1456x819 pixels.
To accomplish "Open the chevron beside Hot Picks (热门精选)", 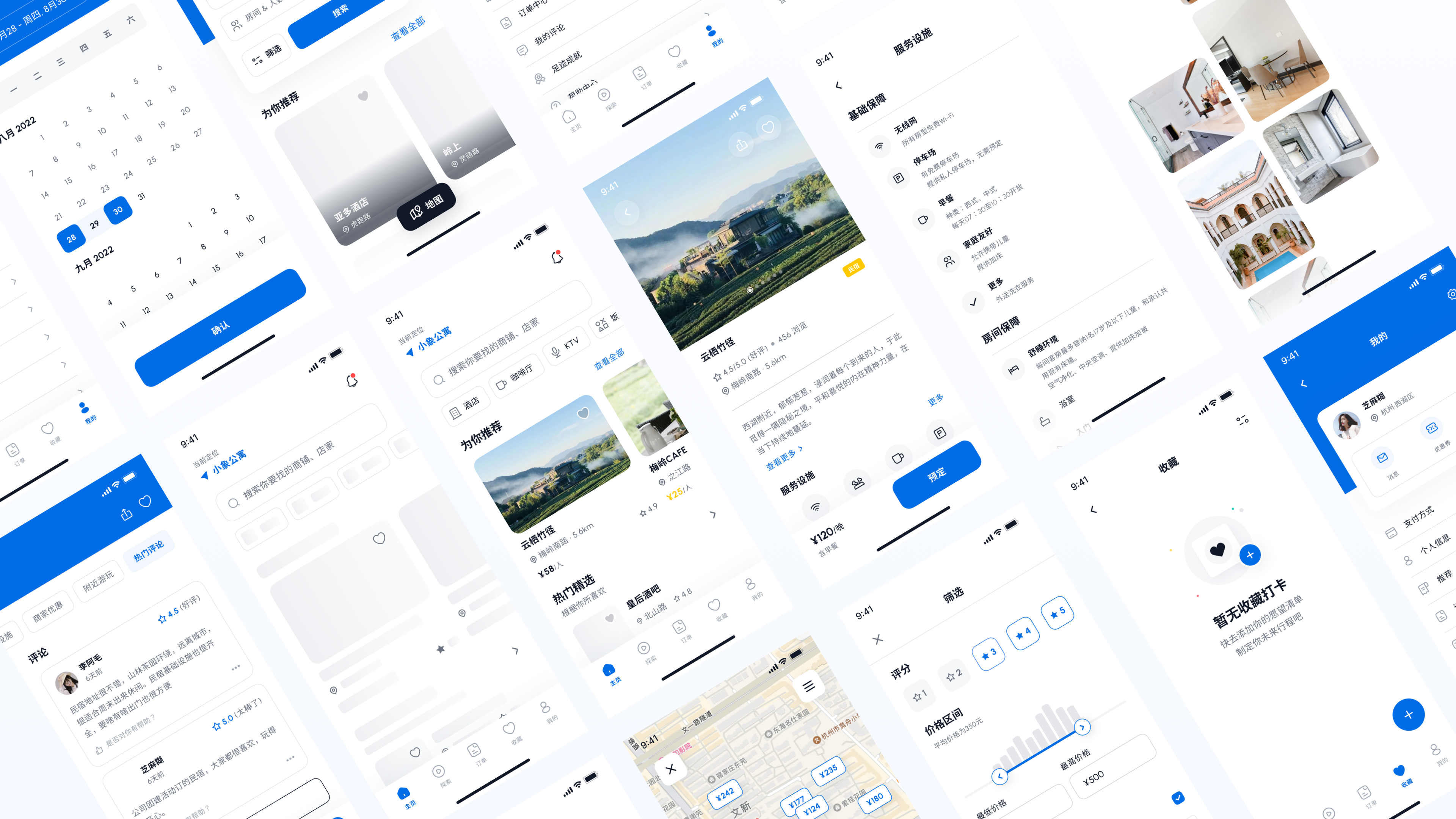I will point(713,515).
